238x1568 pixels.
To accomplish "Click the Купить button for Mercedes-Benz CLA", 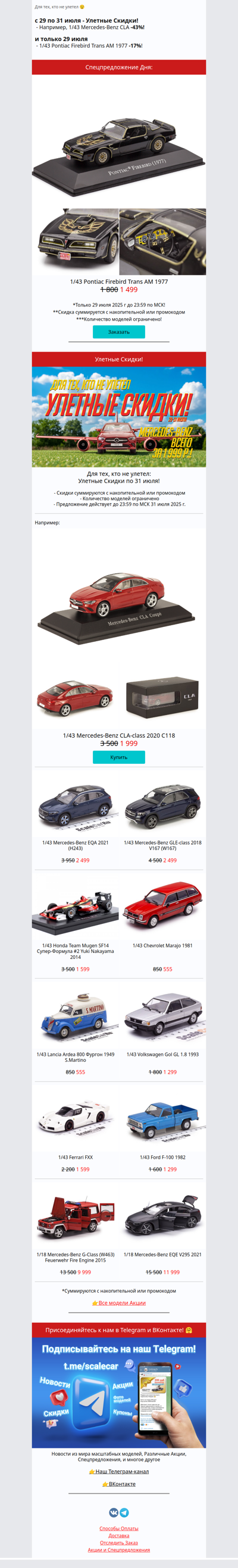I will coord(118,757).
